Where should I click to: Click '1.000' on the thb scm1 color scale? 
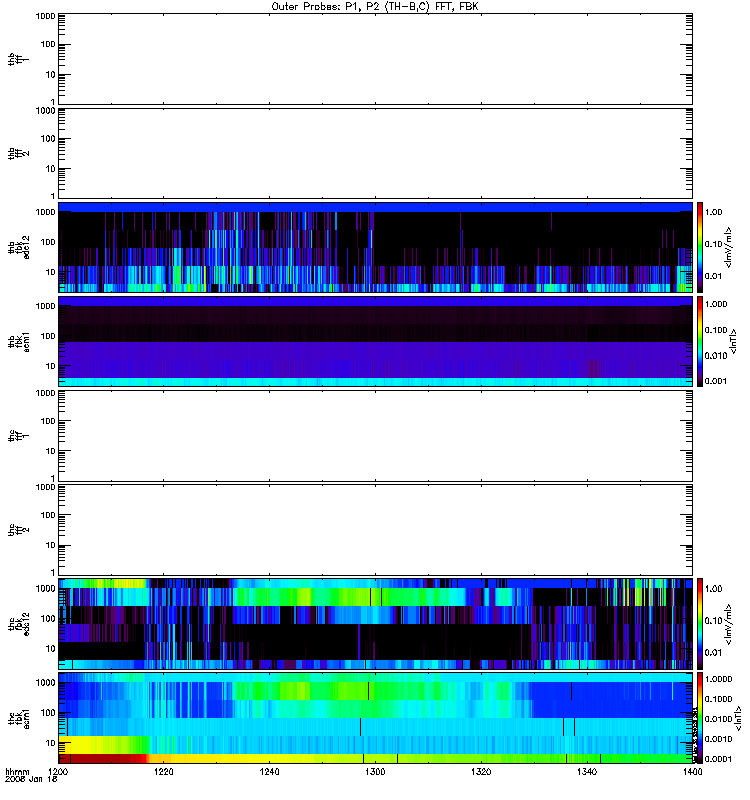(715, 304)
